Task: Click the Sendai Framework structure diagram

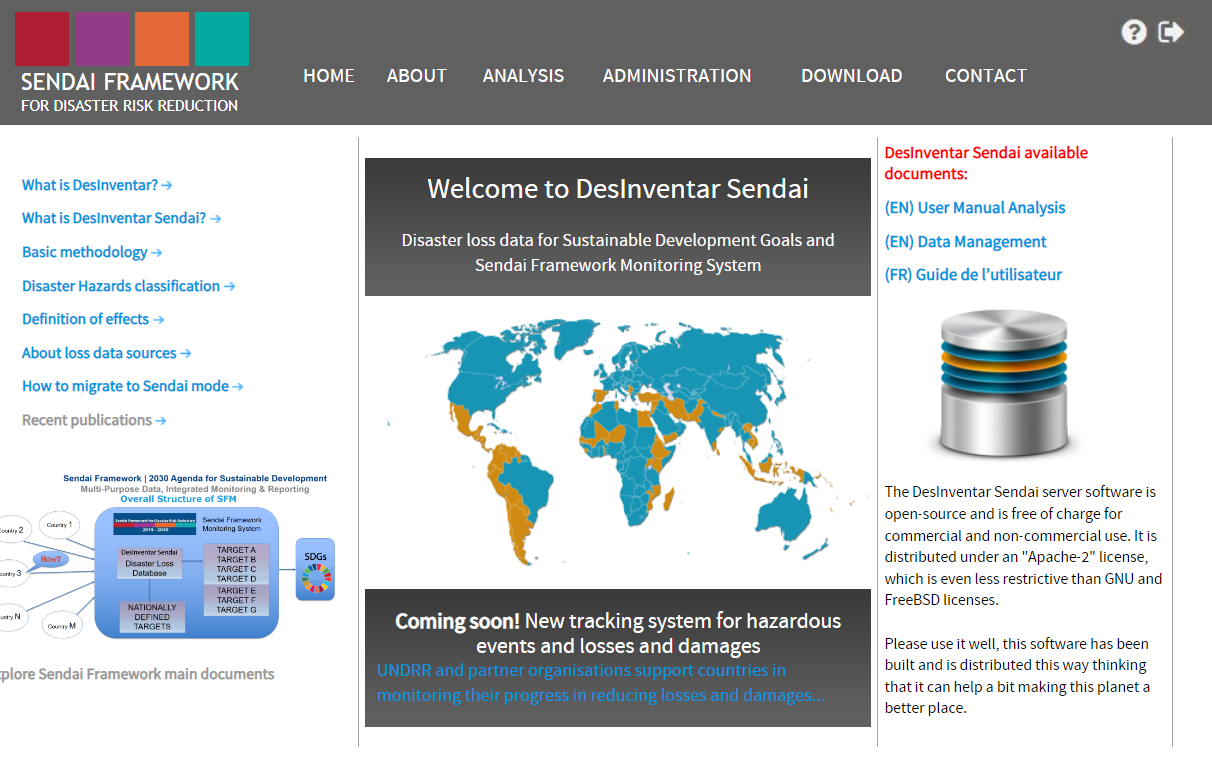Action: (x=165, y=558)
